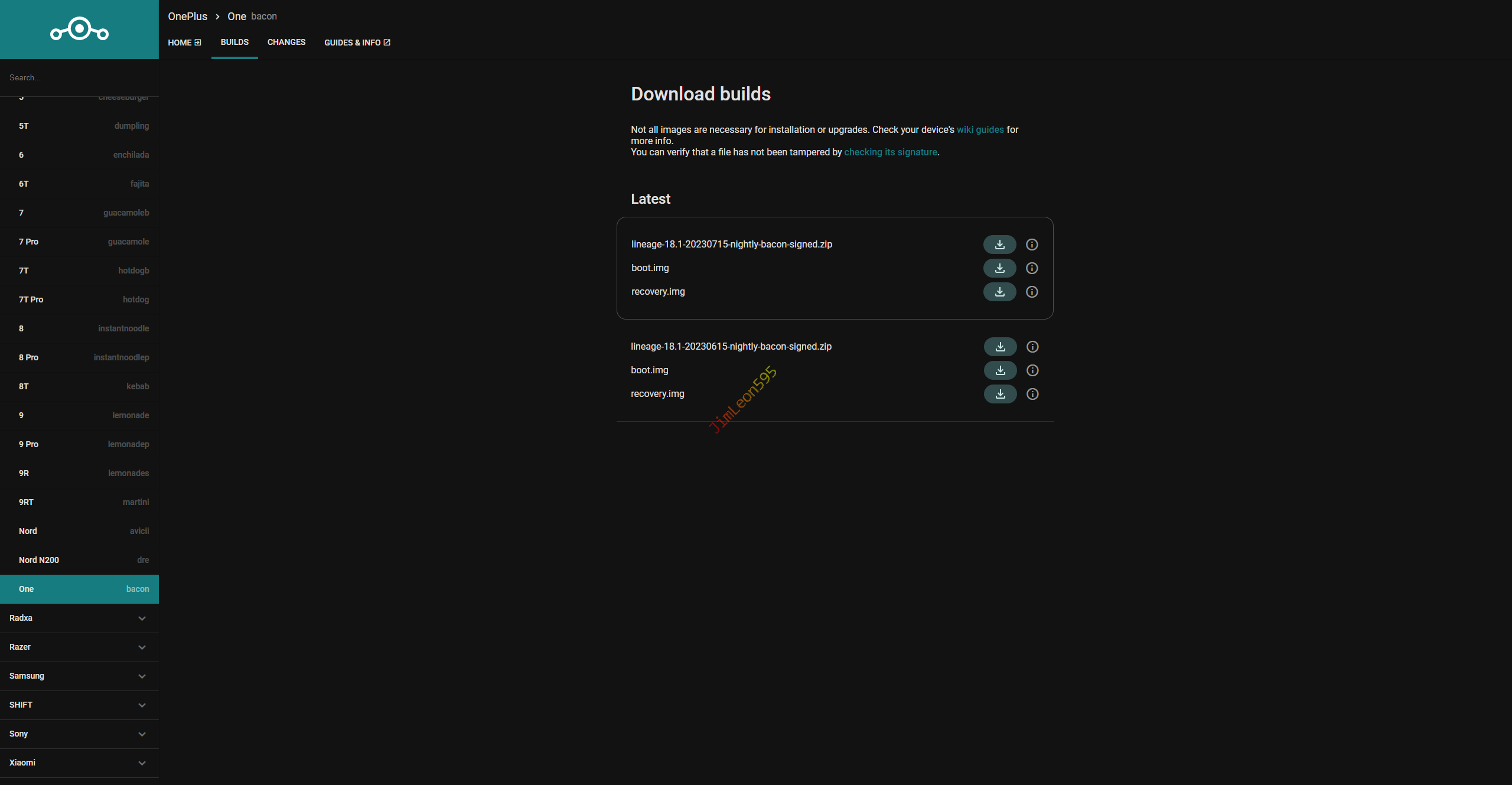Expand the Radxa device list
The width and height of the screenshot is (1512, 785).
click(x=79, y=618)
